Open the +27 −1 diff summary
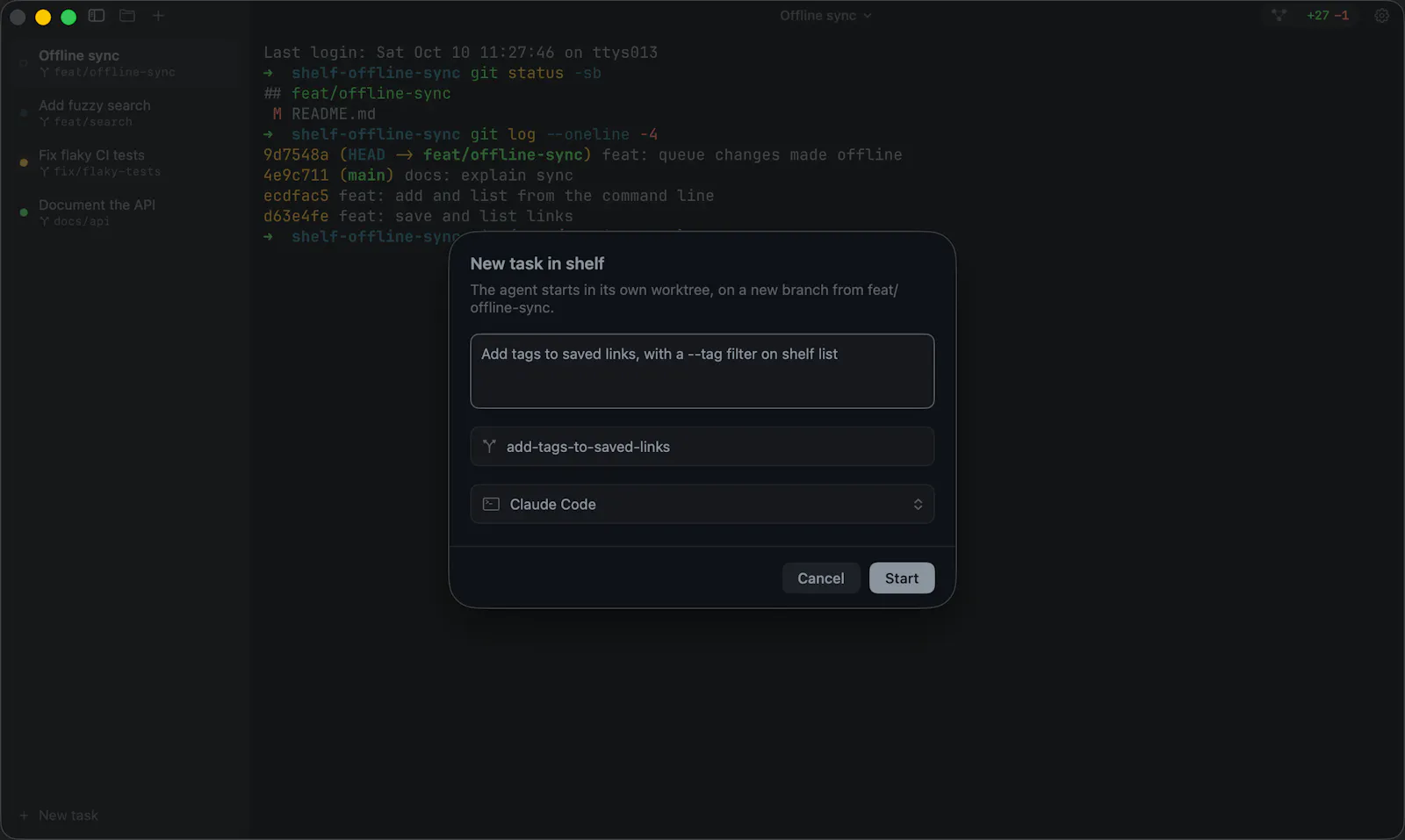Screen dimensions: 1405x840 [1327, 16]
